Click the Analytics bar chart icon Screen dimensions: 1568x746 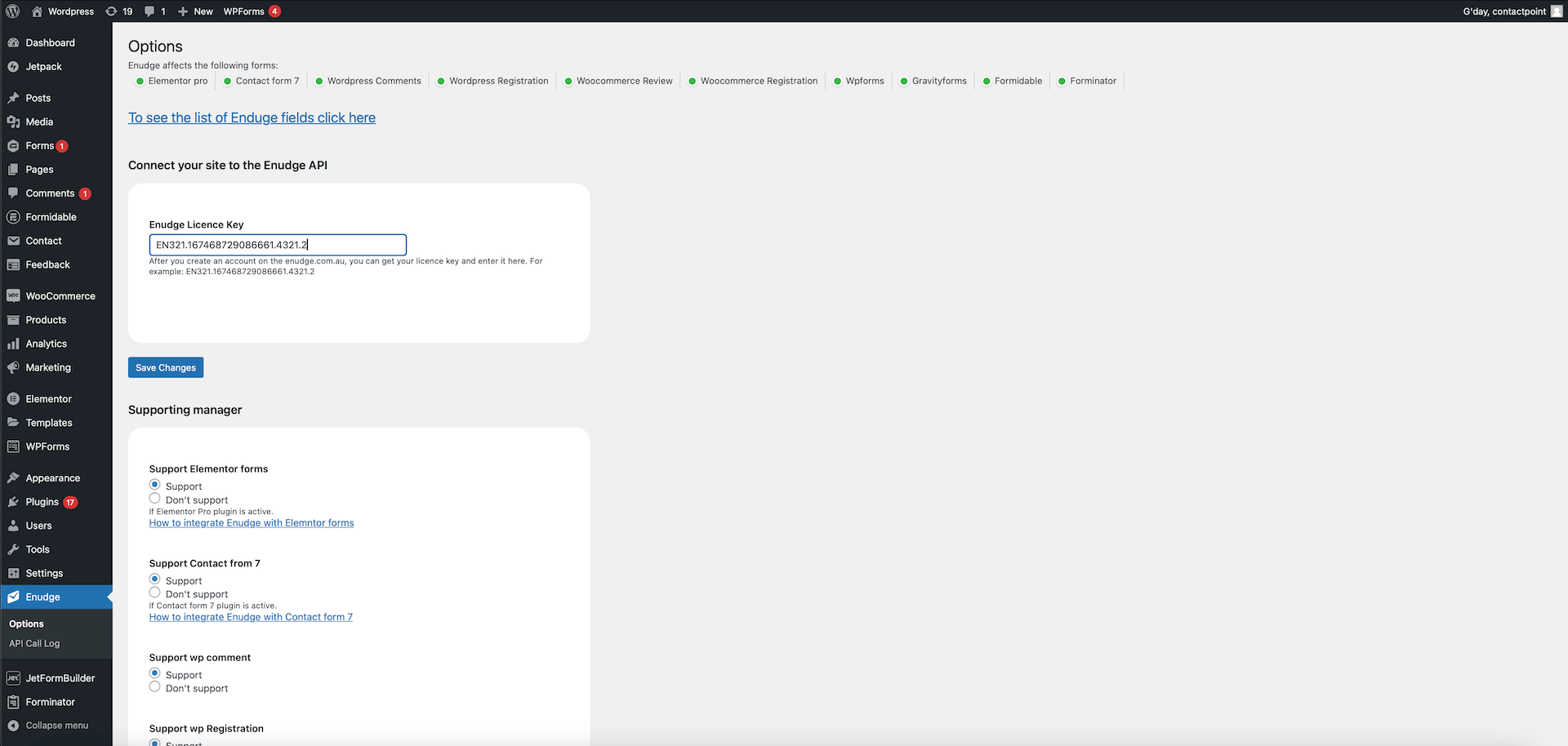pos(13,344)
